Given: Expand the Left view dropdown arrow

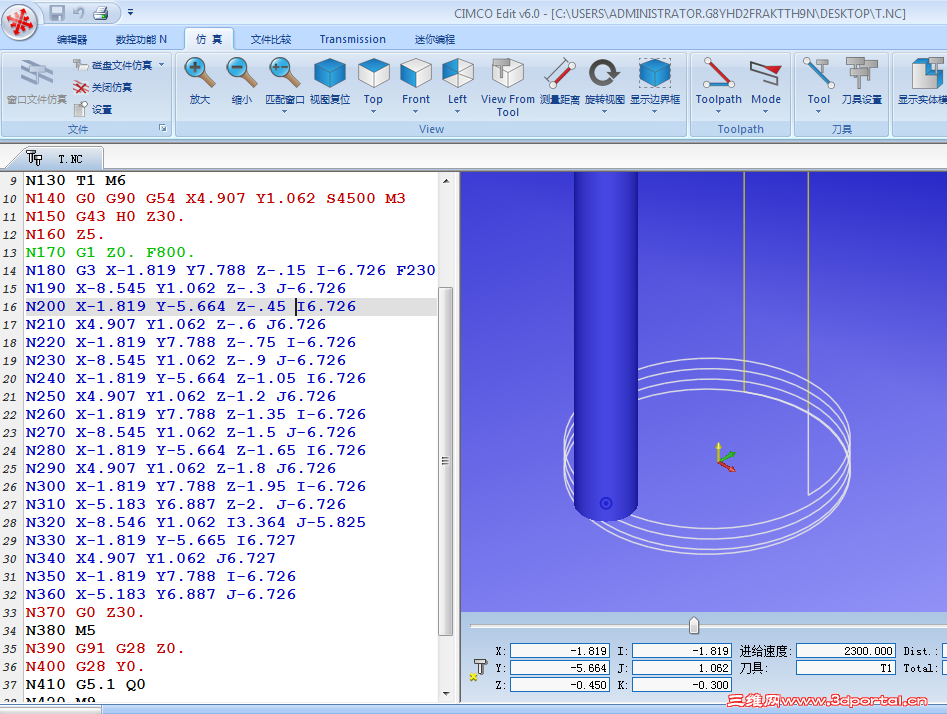Looking at the screenshot, I should tap(457, 112).
